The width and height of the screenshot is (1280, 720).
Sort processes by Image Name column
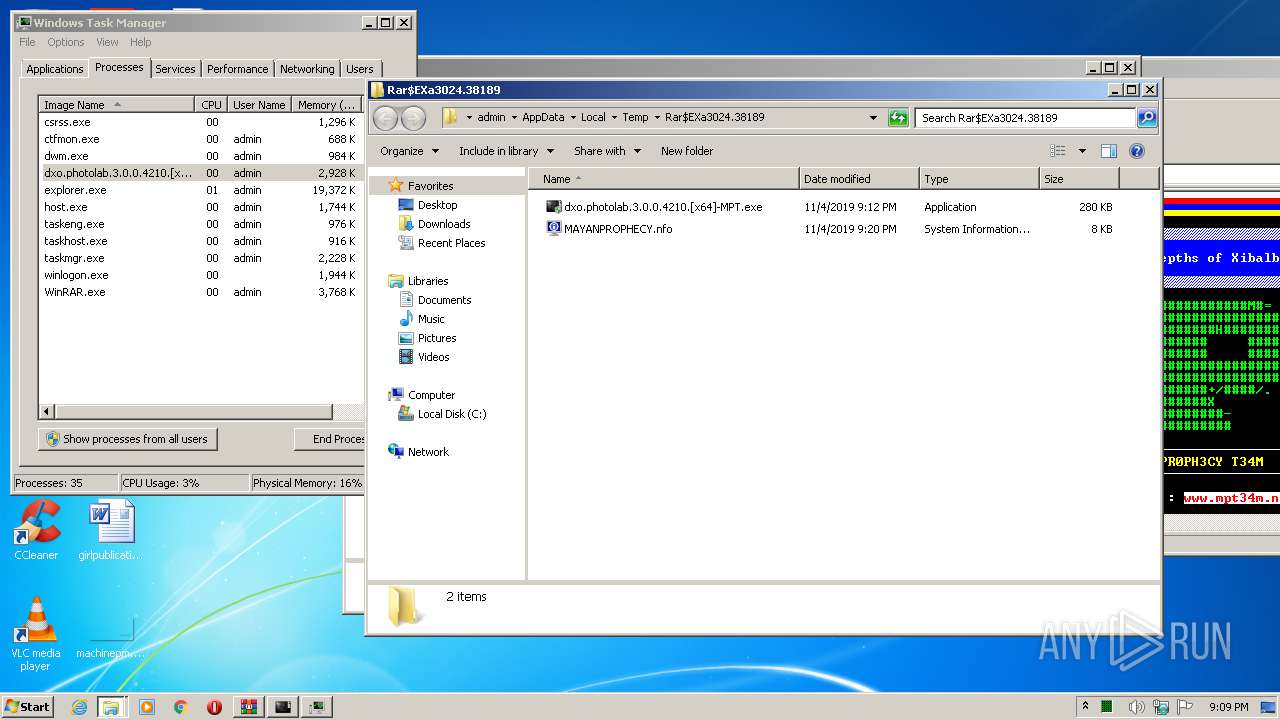(116, 105)
